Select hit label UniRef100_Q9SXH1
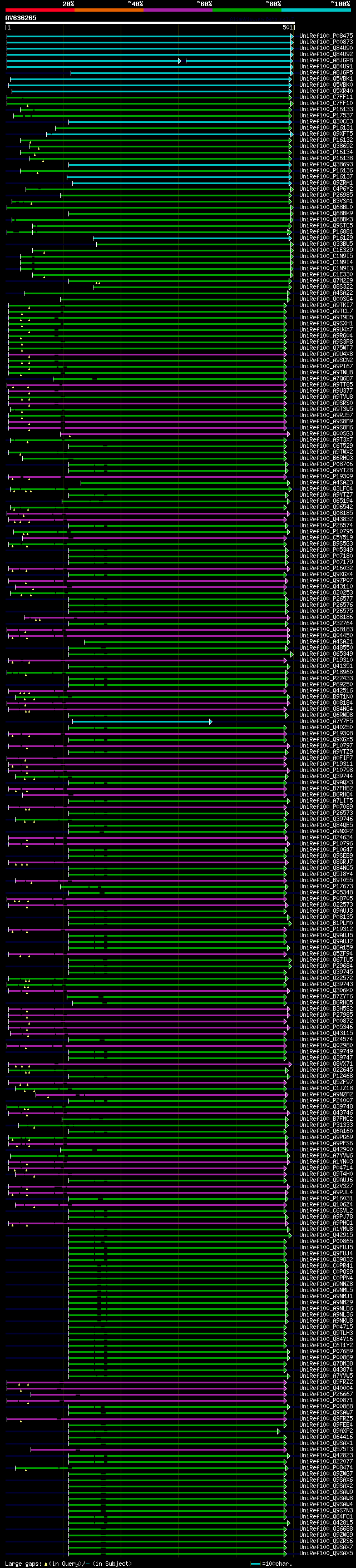356x1568 pixels. coord(326,323)
